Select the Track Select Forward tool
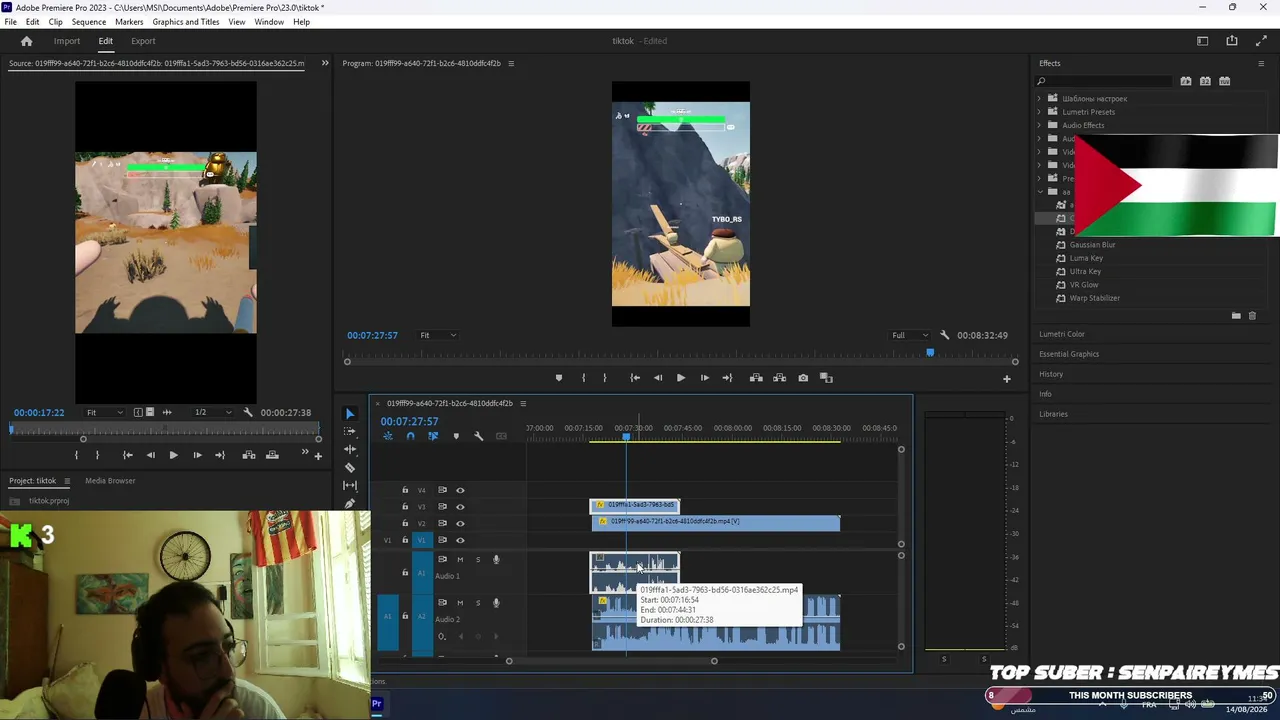The image size is (1280, 720). click(350, 432)
